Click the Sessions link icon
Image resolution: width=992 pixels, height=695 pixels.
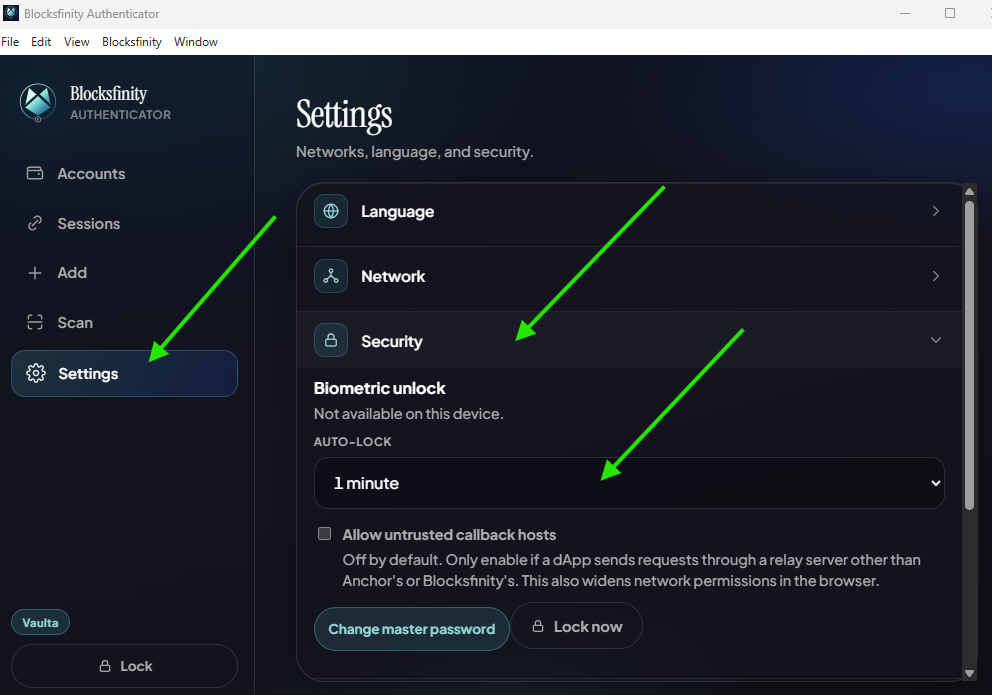click(35, 223)
